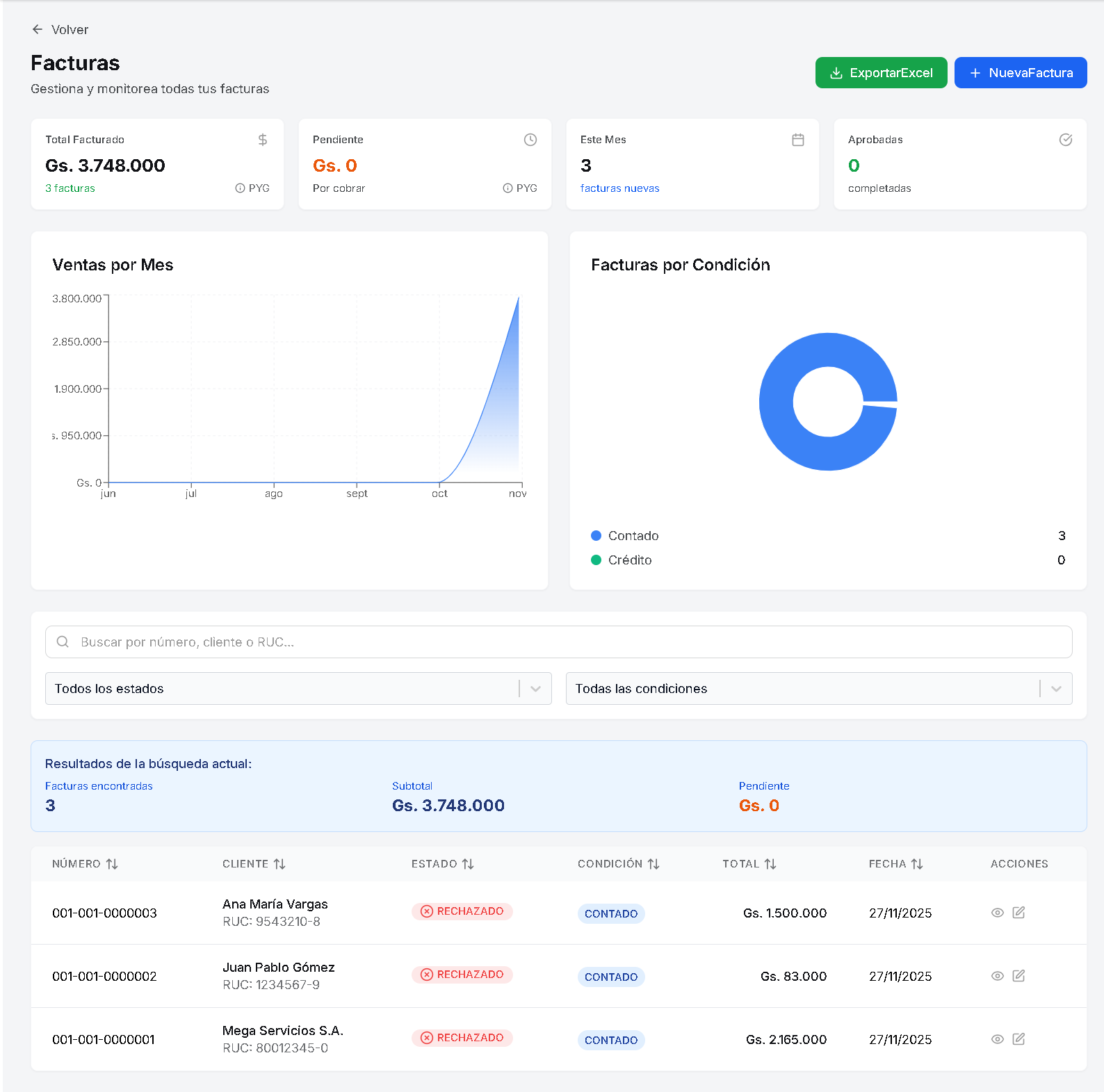The height and width of the screenshot is (1092, 1104).
Task: View Juan Pablo Gómez invoice via eye icon
Action: point(997,976)
